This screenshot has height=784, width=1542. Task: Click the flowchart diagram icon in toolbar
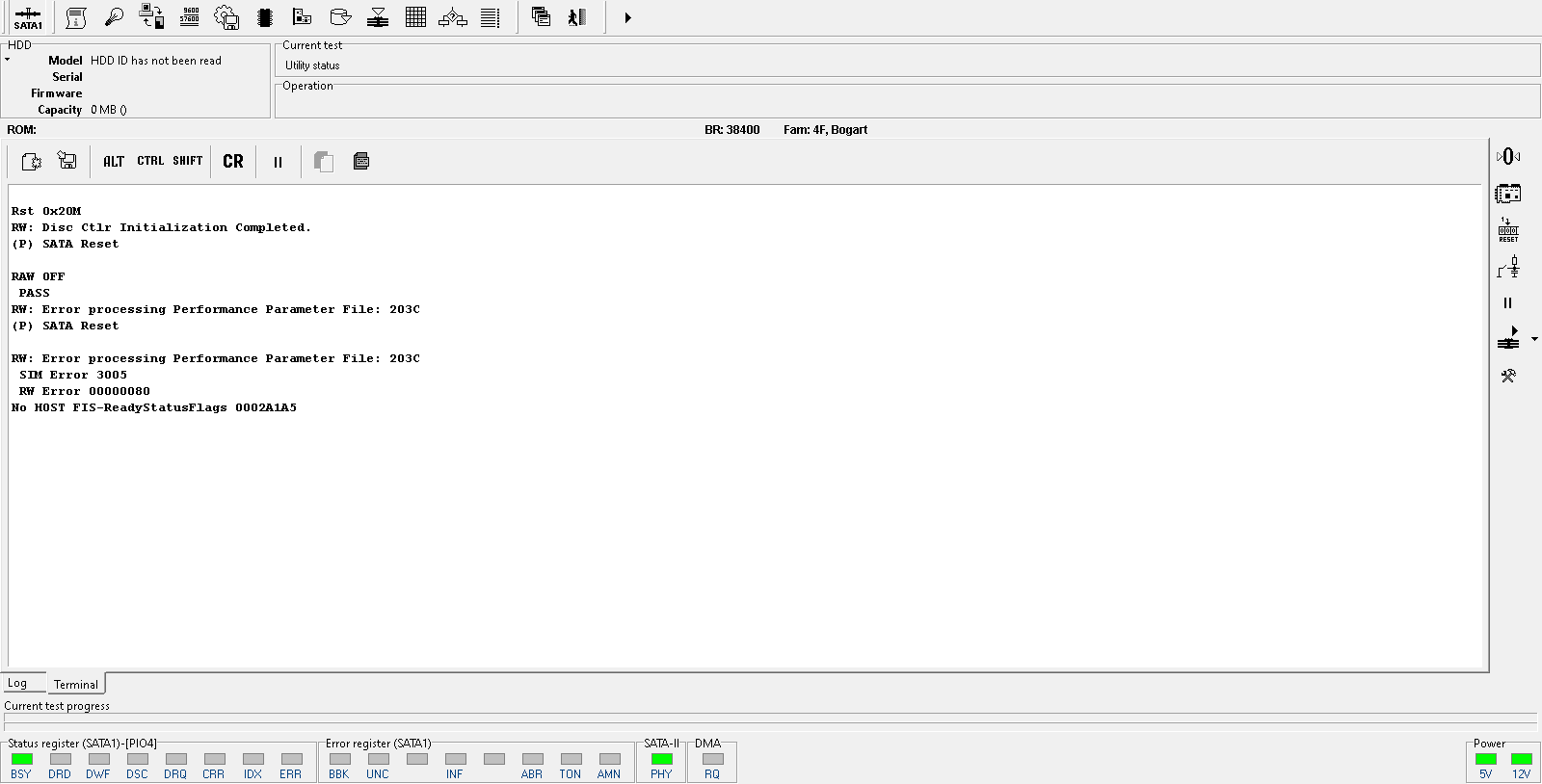pyautogui.click(x=453, y=17)
